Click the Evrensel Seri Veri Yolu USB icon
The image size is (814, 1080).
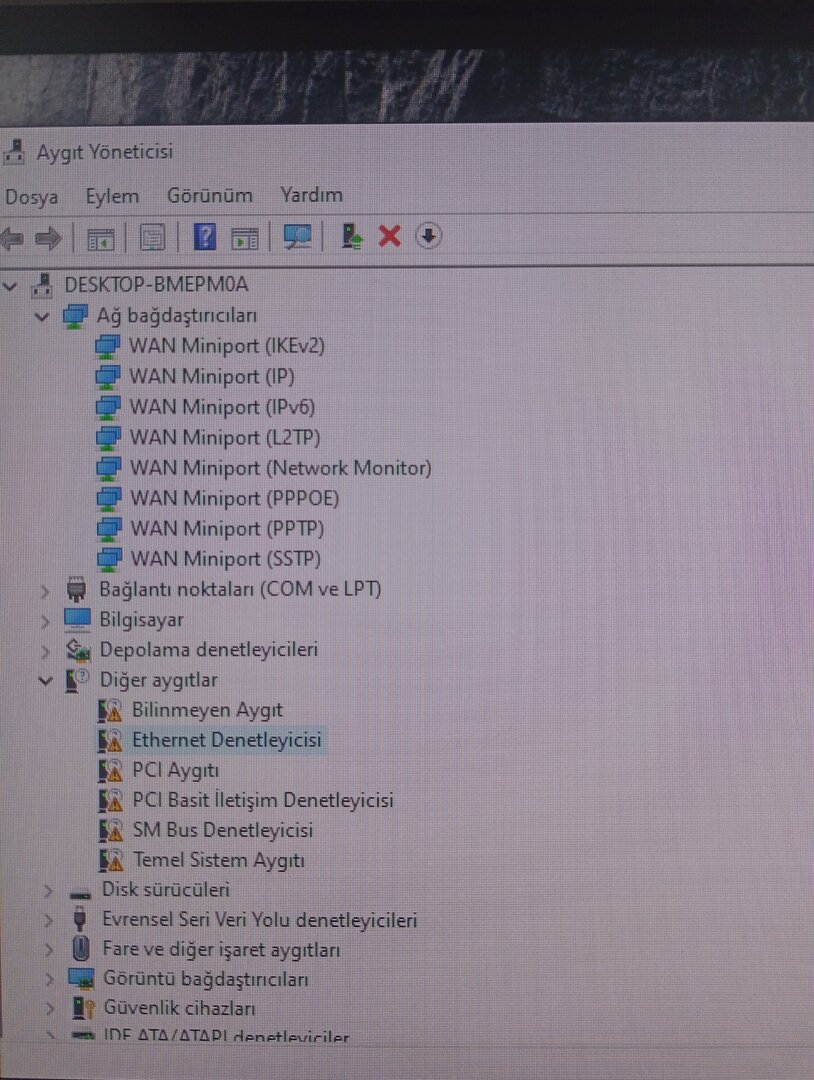click(x=80, y=920)
